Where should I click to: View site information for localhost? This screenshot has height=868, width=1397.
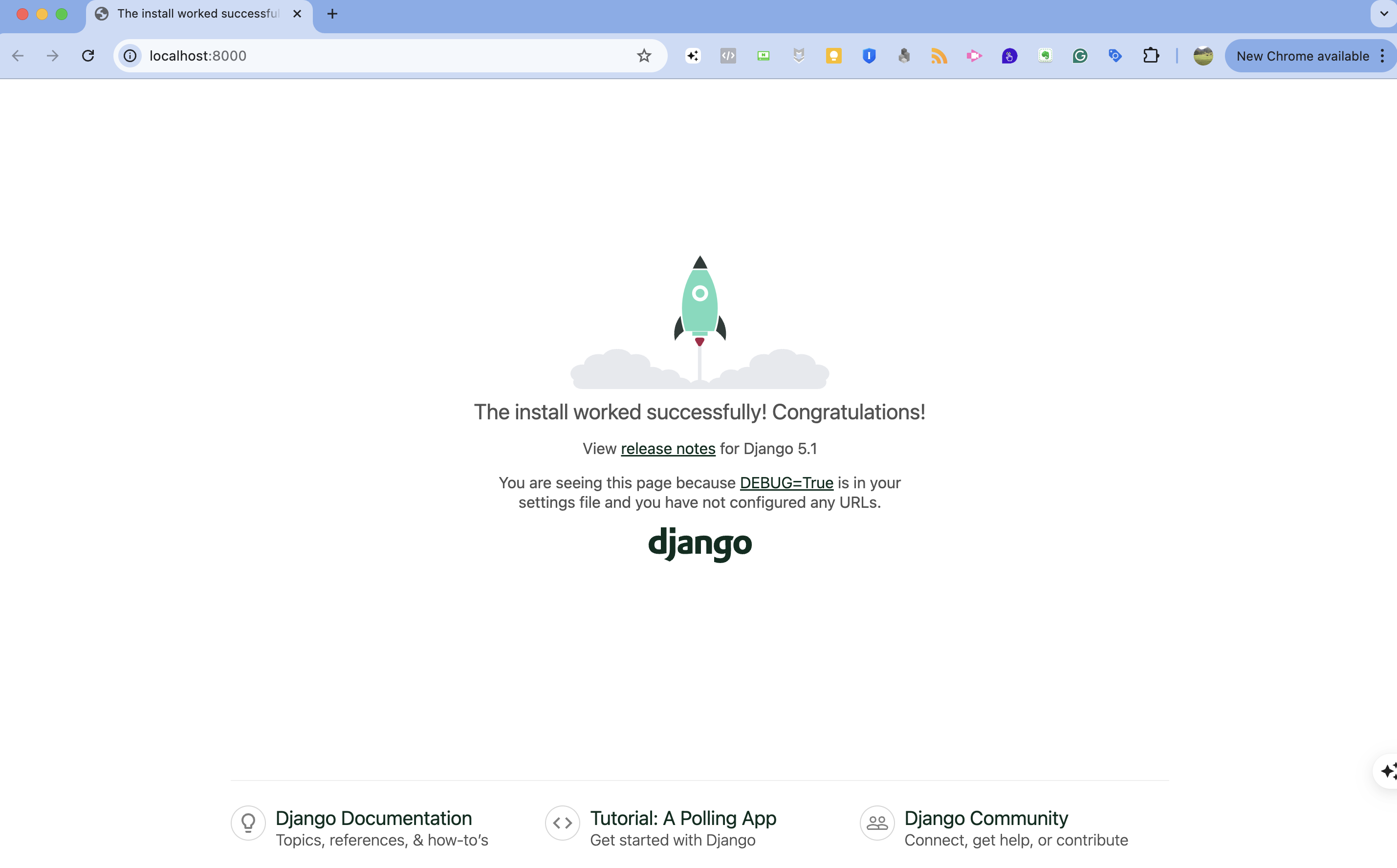point(131,56)
